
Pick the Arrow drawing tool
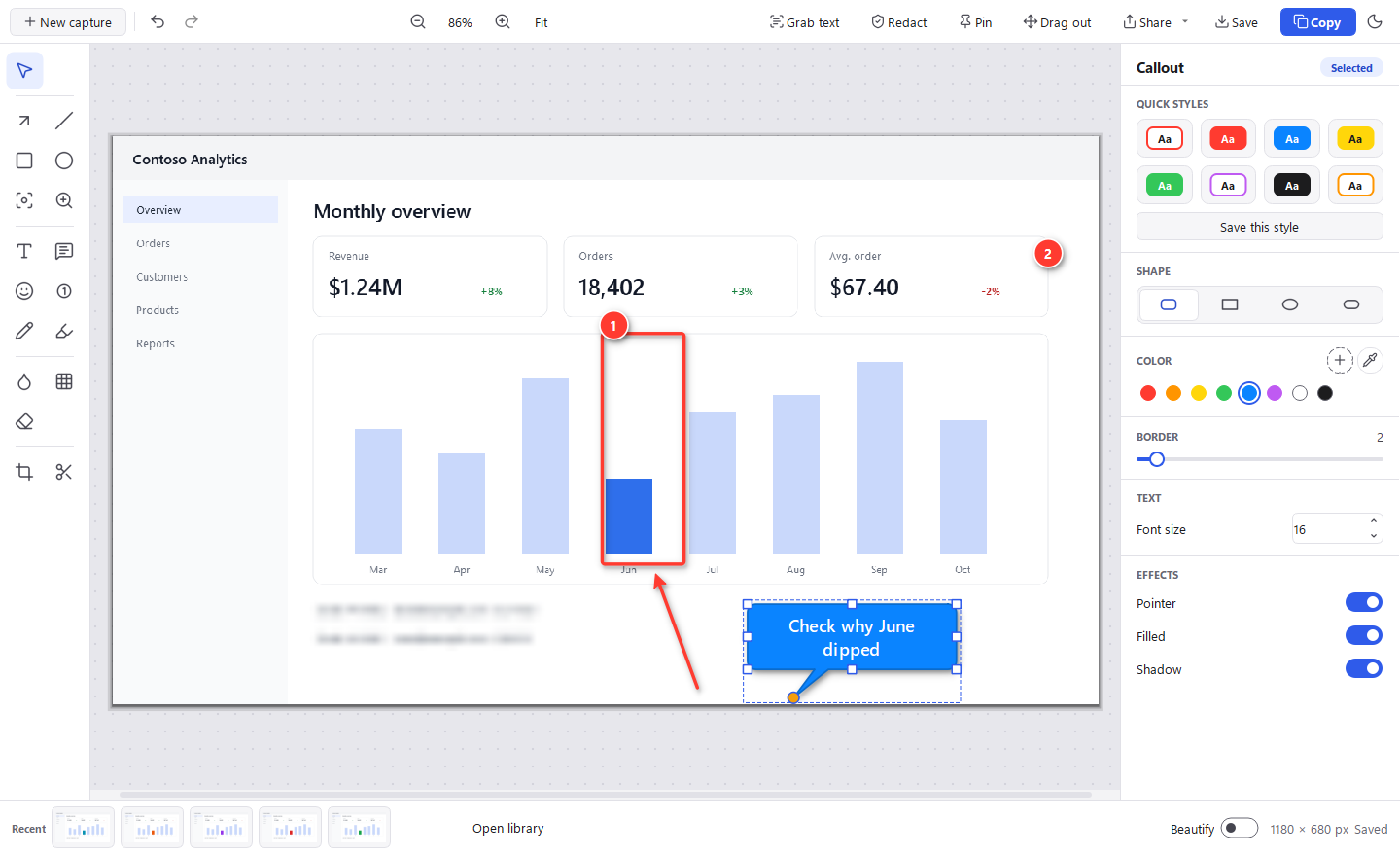pos(24,121)
